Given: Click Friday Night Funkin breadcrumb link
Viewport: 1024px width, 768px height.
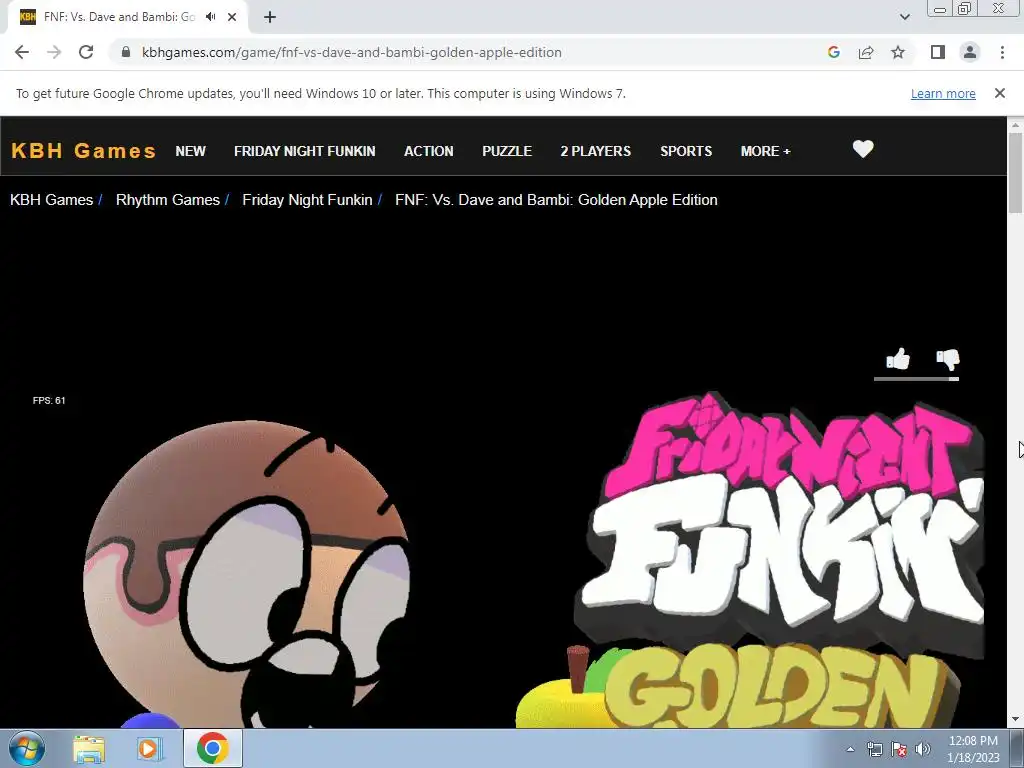Looking at the screenshot, I should tap(307, 200).
